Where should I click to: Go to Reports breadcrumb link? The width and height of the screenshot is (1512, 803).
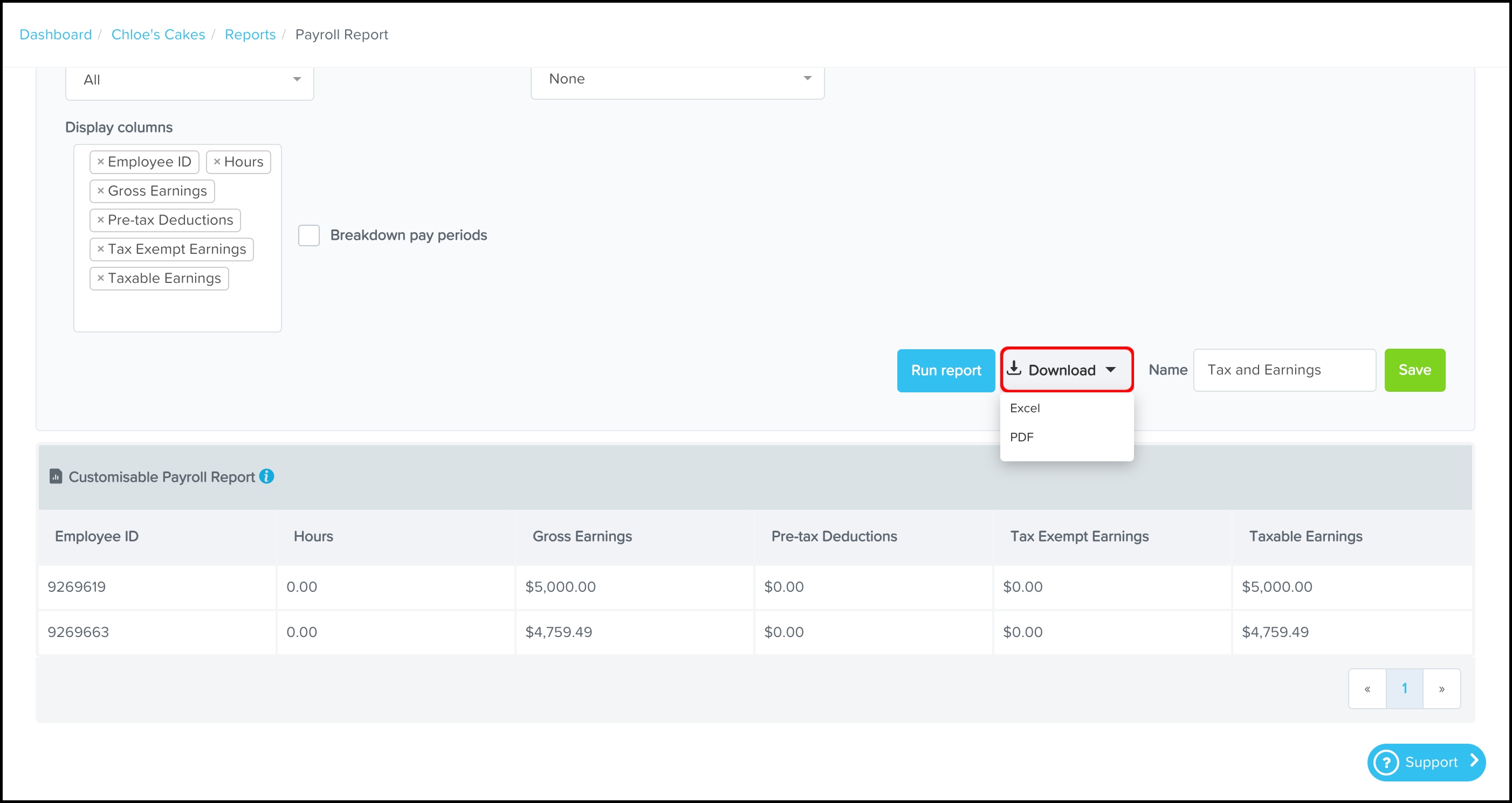pyautogui.click(x=250, y=34)
